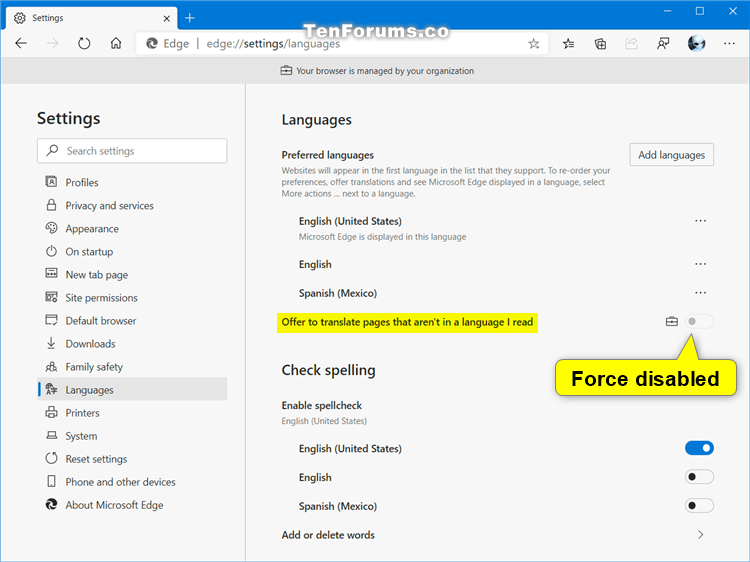
Task: Click the Add or delete words row
Action: tap(497, 535)
